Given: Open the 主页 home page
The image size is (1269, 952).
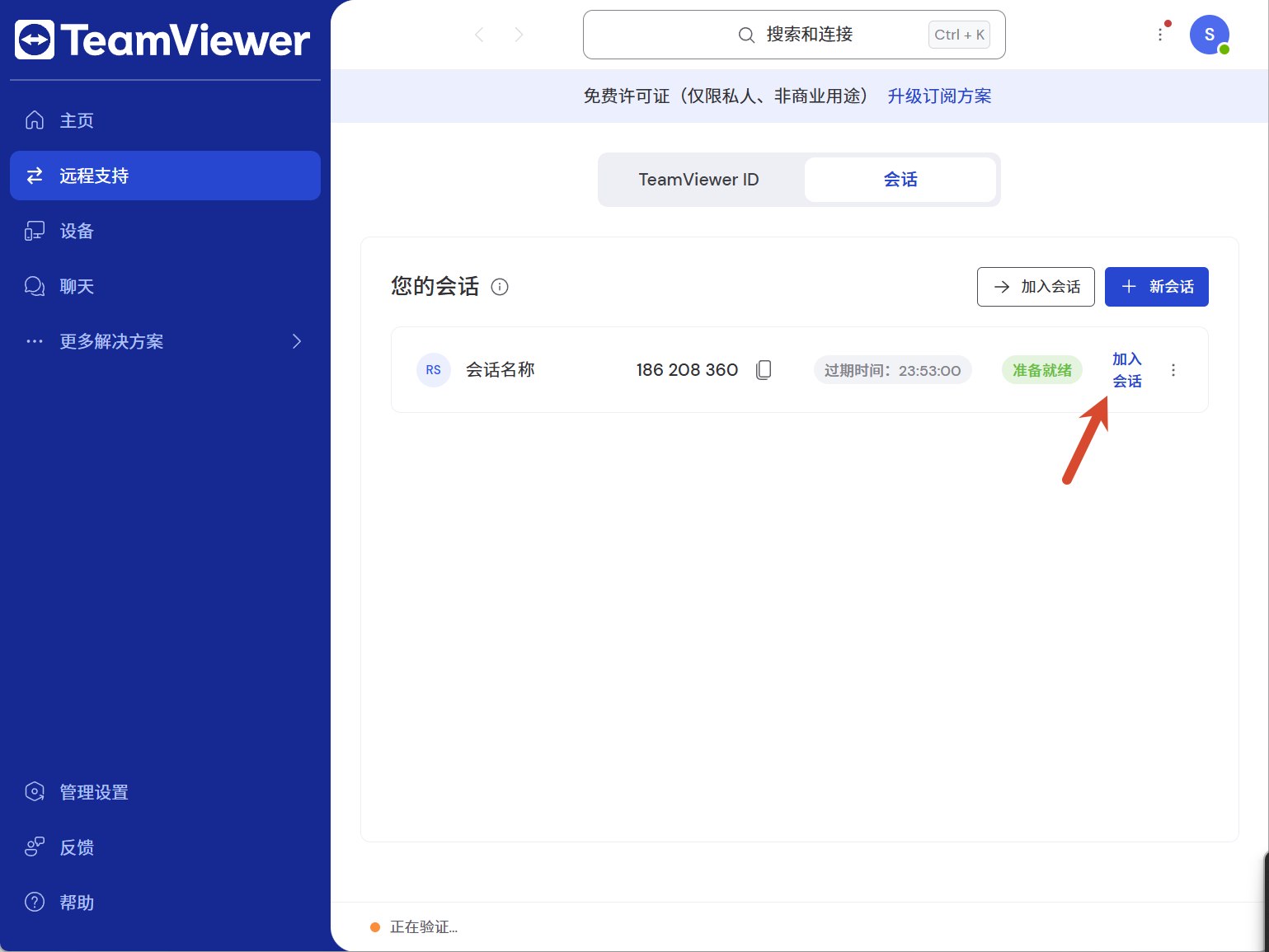Looking at the screenshot, I should pyautogui.click(x=165, y=120).
